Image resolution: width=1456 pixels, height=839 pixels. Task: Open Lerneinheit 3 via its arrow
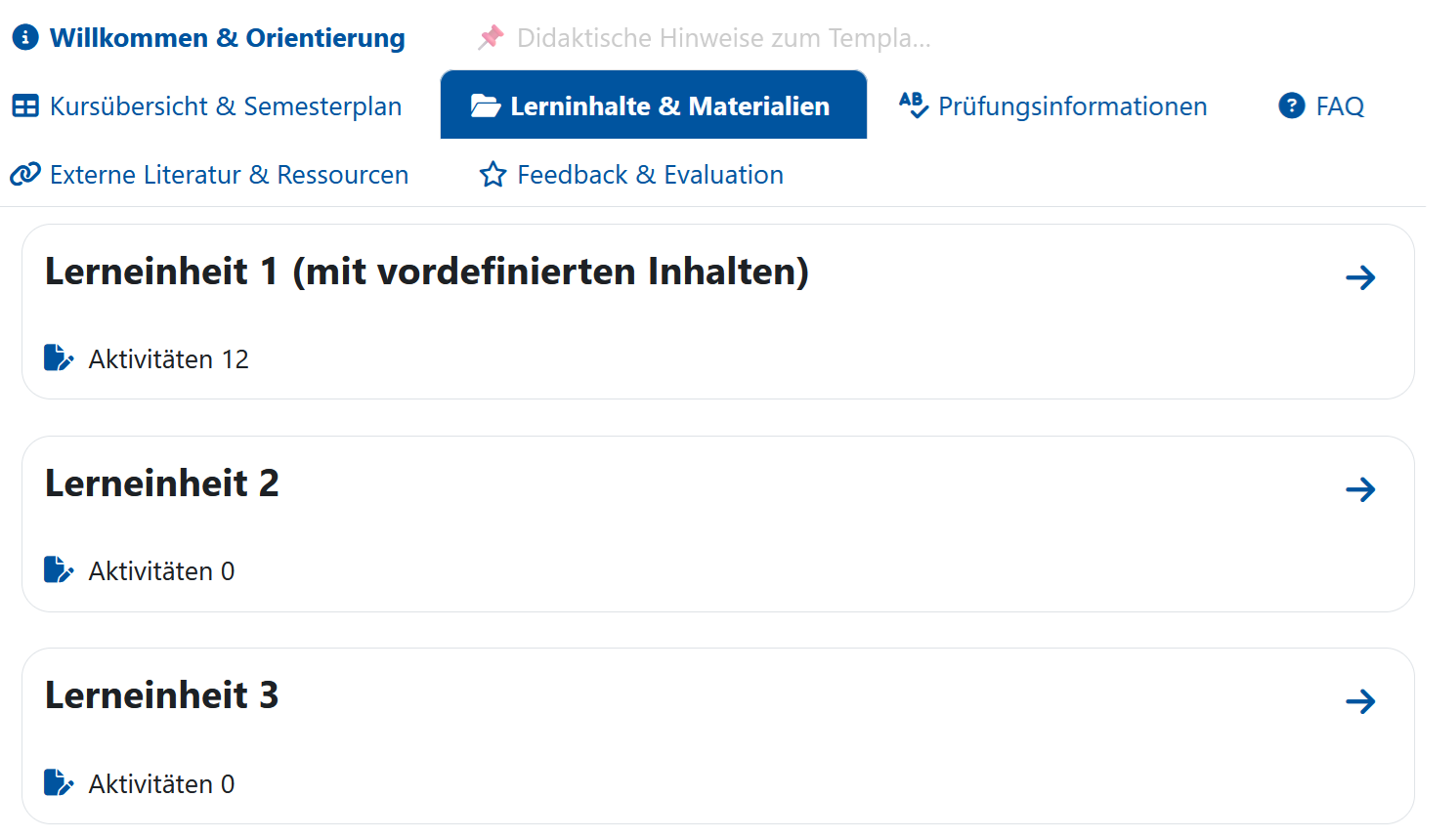[x=1360, y=700]
